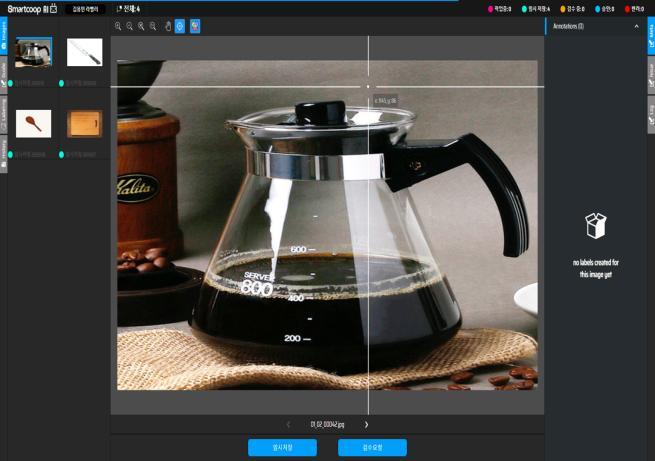Open the Labeling tab on left sidebar
The width and height of the screenshot is (655, 461).
click(3, 114)
